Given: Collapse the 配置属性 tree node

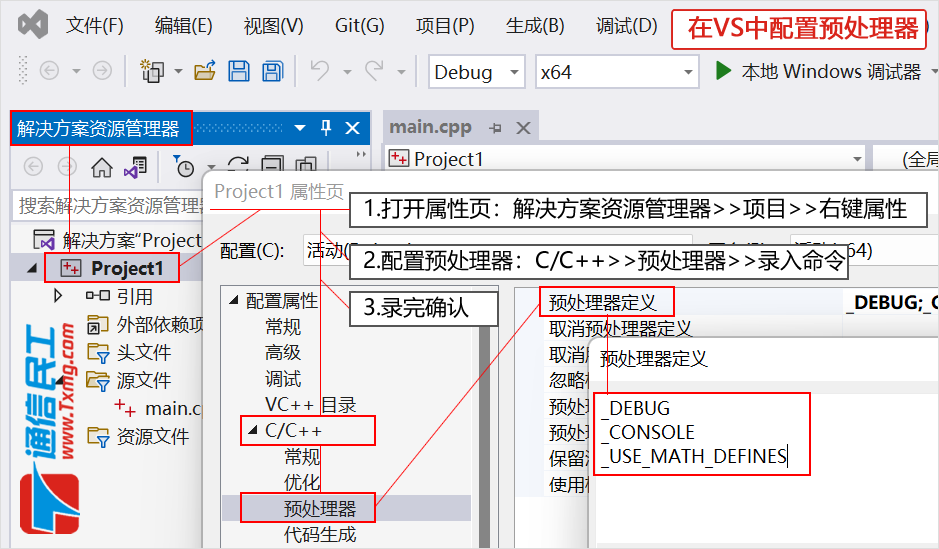Looking at the screenshot, I should [x=234, y=300].
